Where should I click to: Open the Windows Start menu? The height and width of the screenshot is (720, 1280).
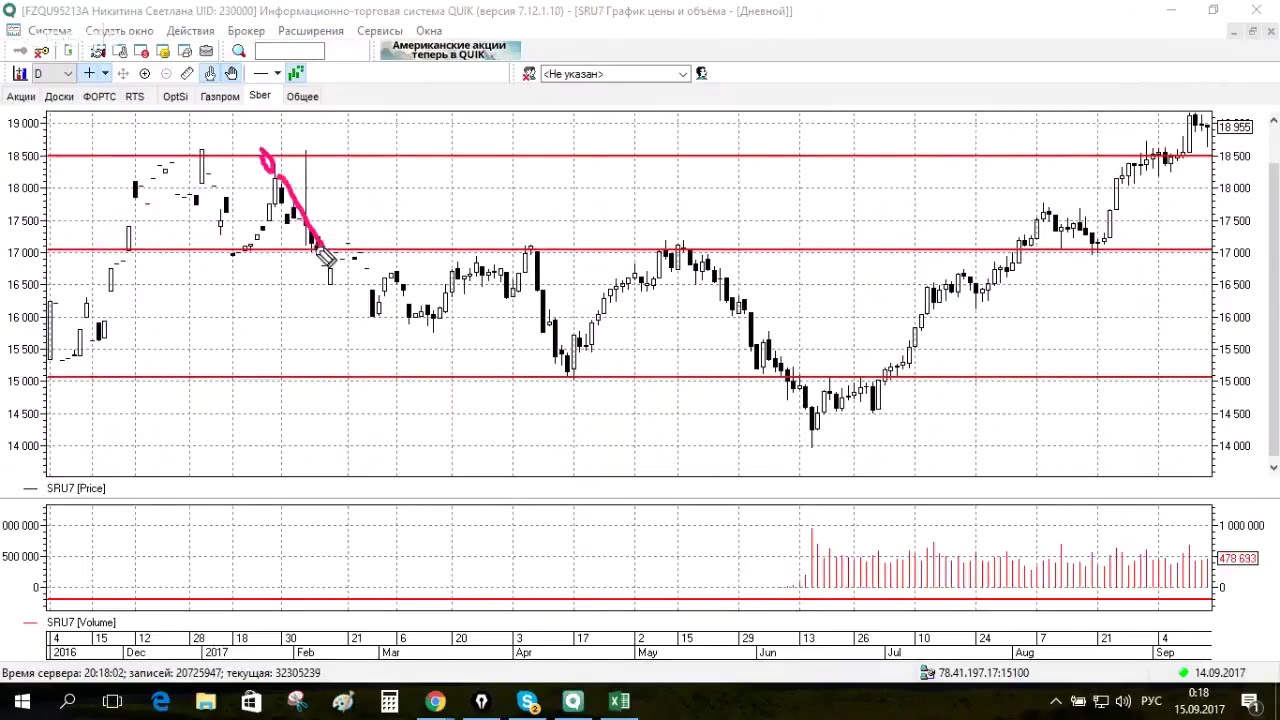click(x=22, y=702)
